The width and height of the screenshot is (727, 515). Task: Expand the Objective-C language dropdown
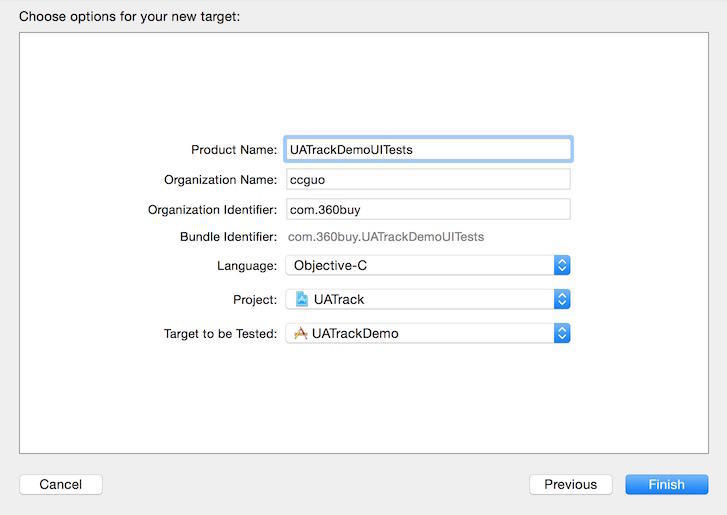(428, 265)
